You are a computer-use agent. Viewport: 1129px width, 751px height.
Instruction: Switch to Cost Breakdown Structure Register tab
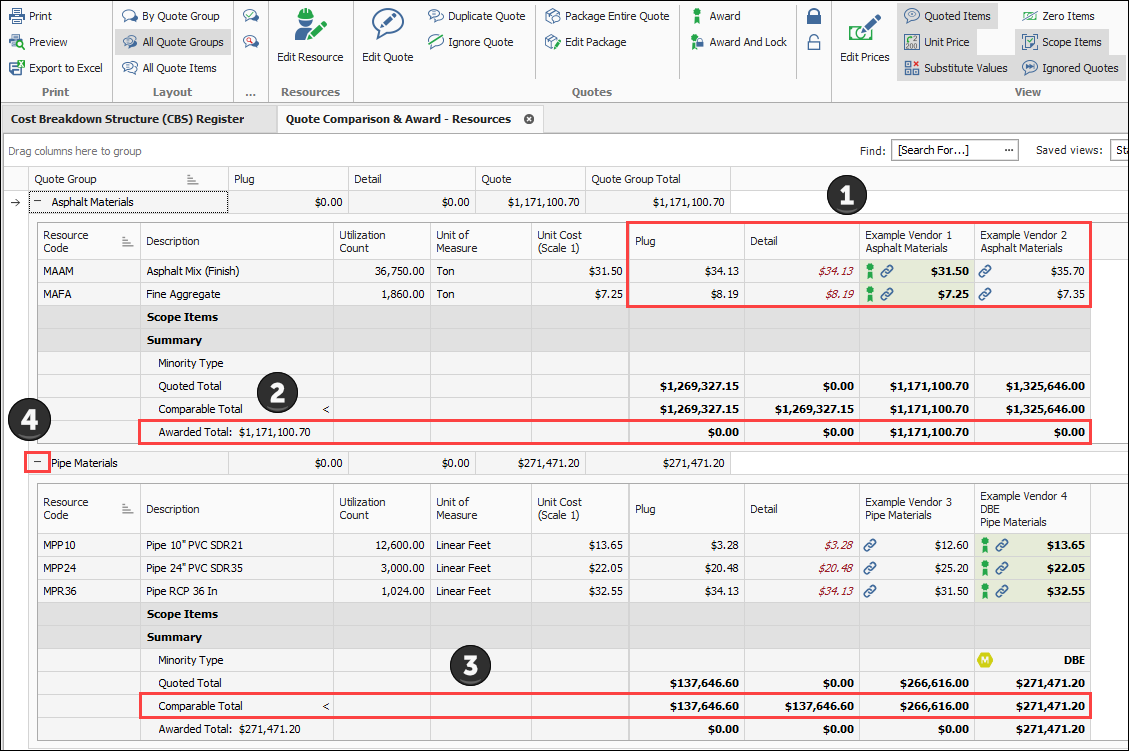127,119
